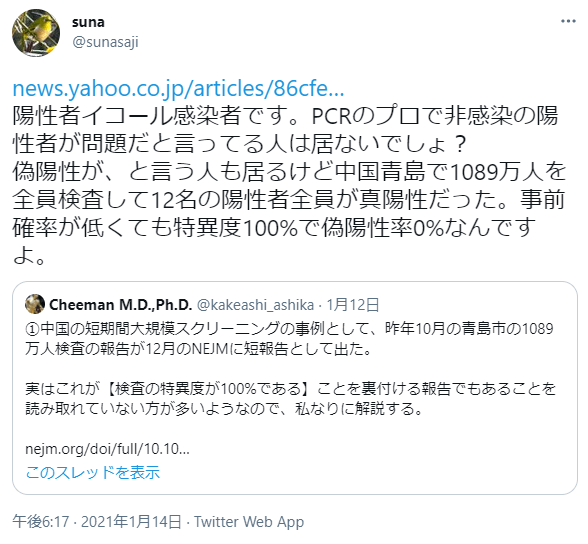Click the quoted line about 検査の特異度が100%
Image resolution: width=588 pixels, height=544 pixels.
[x=290, y=389]
